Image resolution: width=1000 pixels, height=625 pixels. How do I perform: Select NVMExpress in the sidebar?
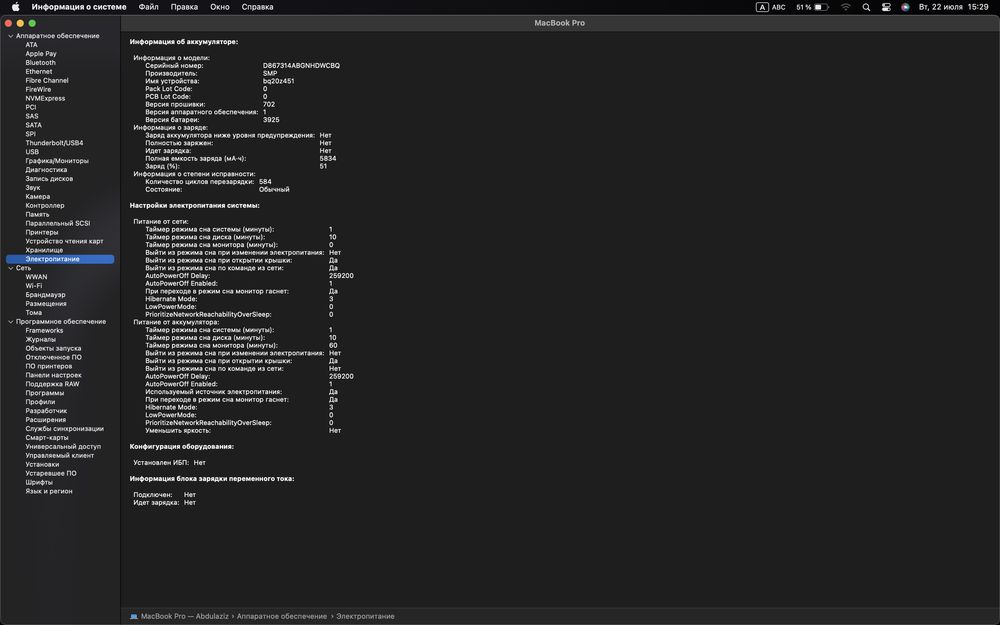(x=45, y=98)
